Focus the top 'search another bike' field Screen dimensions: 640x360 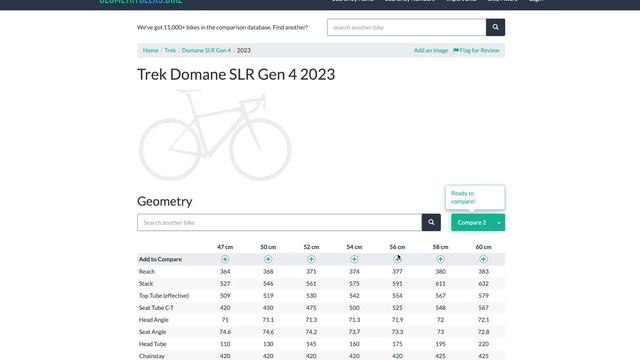click(407, 27)
